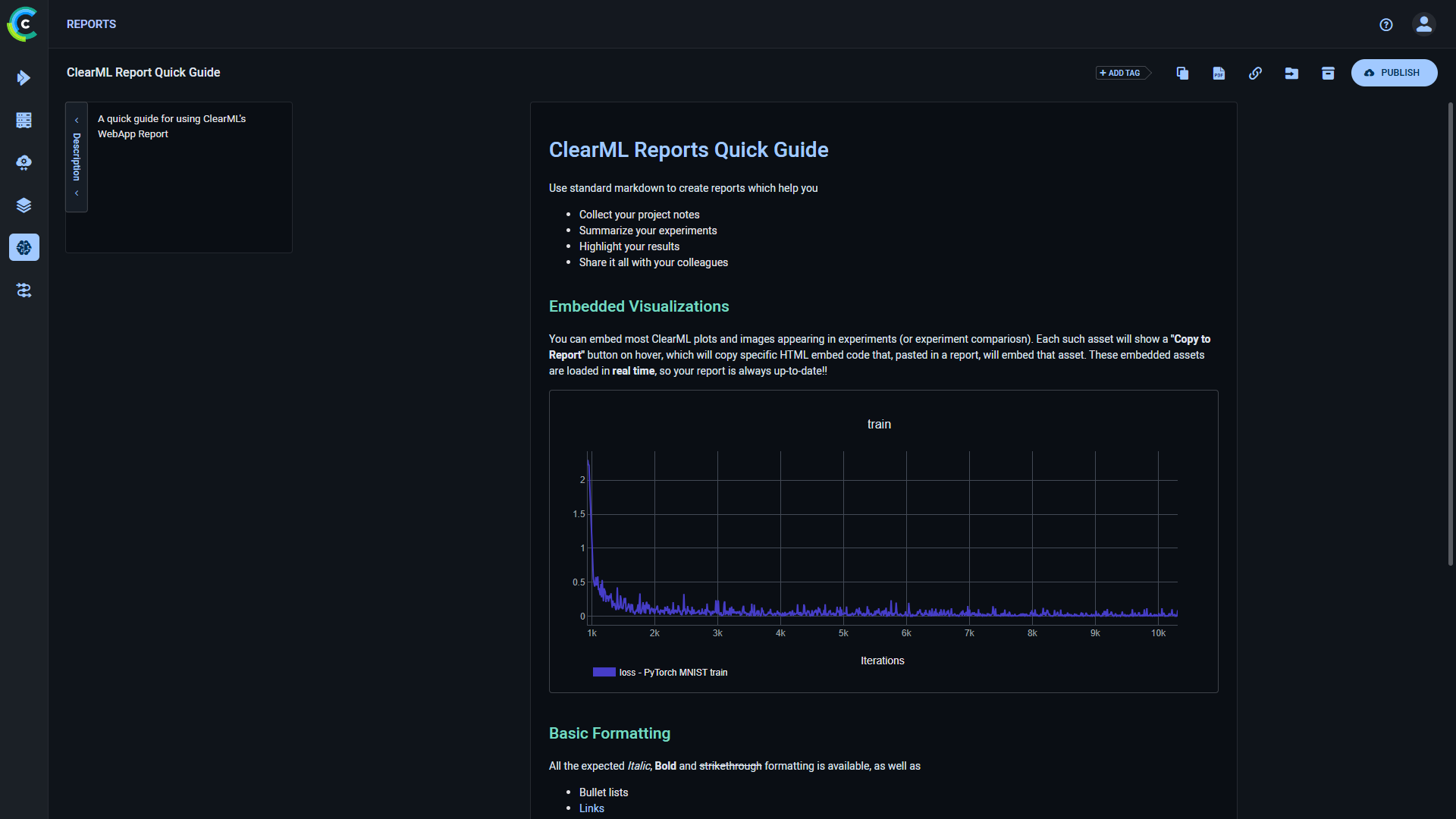Switch to the REPORTS page header
Viewport: 1456px width, 819px height.
pos(90,24)
